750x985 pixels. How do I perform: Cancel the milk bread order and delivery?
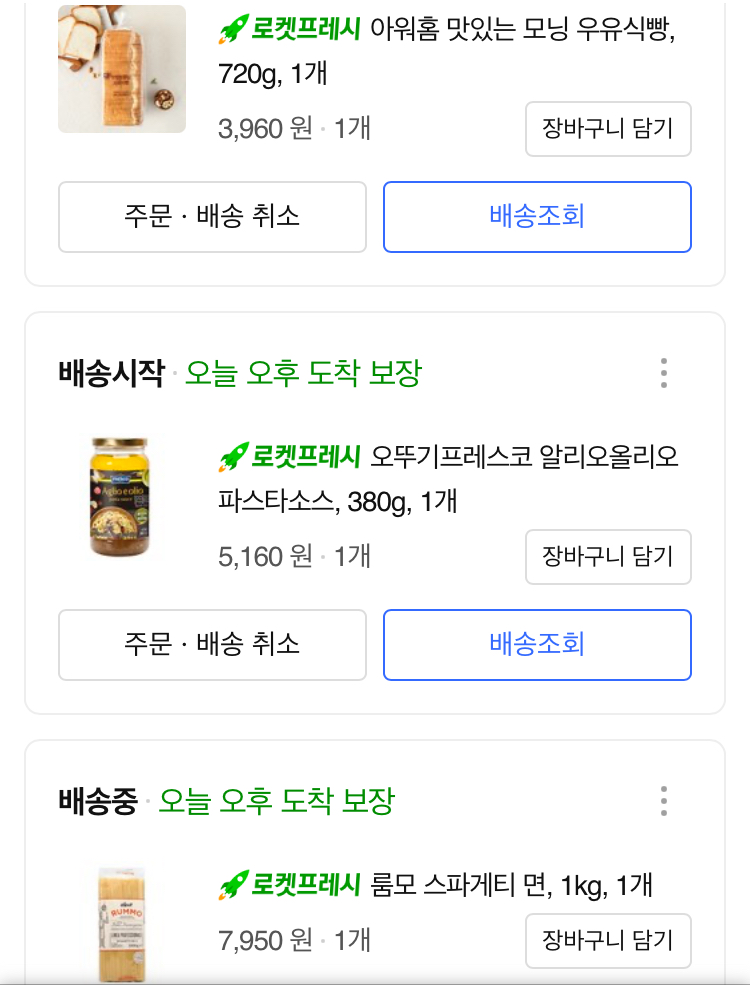[x=212, y=217]
